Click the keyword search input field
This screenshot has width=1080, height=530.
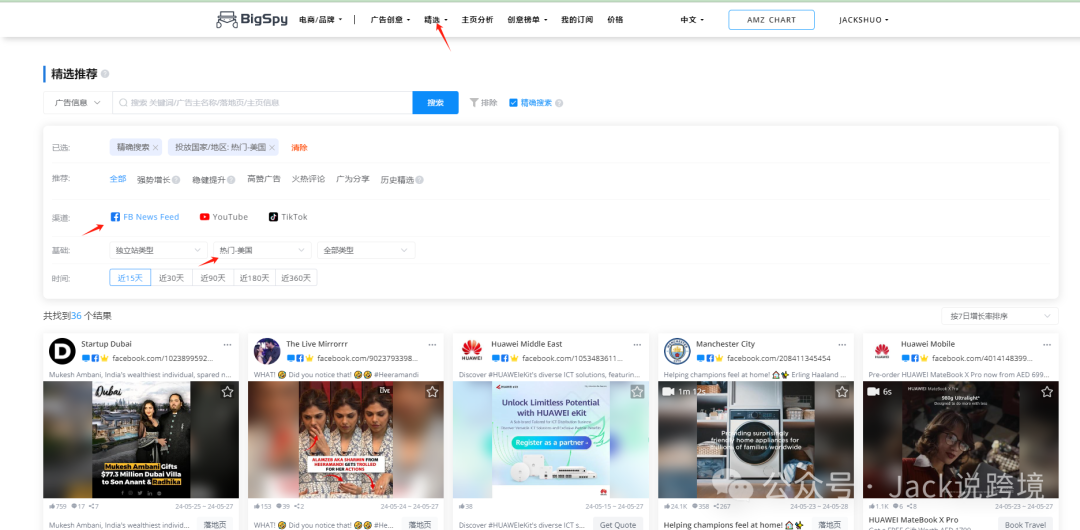[x=265, y=103]
